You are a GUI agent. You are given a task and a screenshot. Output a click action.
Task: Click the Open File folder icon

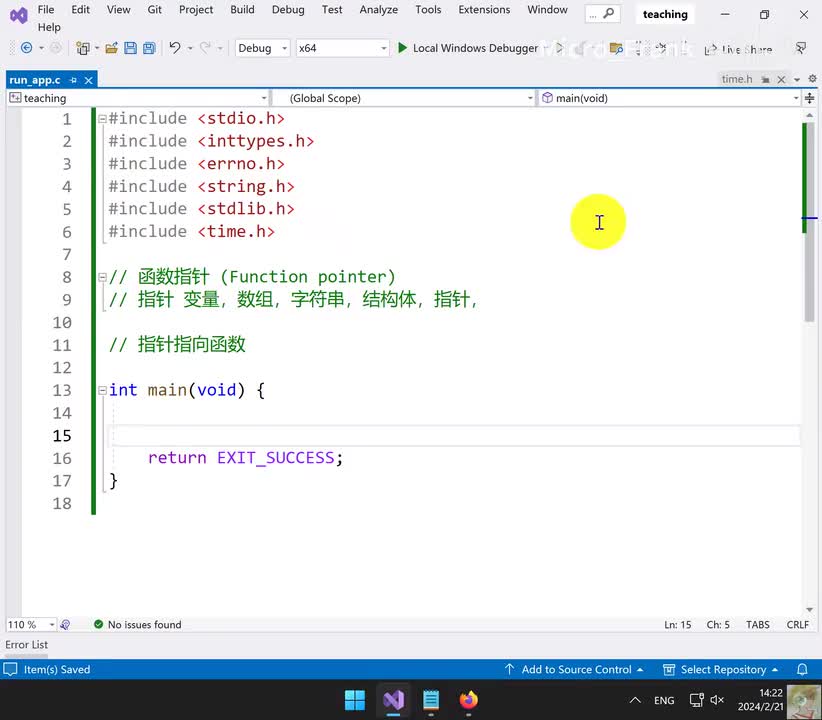(x=111, y=48)
